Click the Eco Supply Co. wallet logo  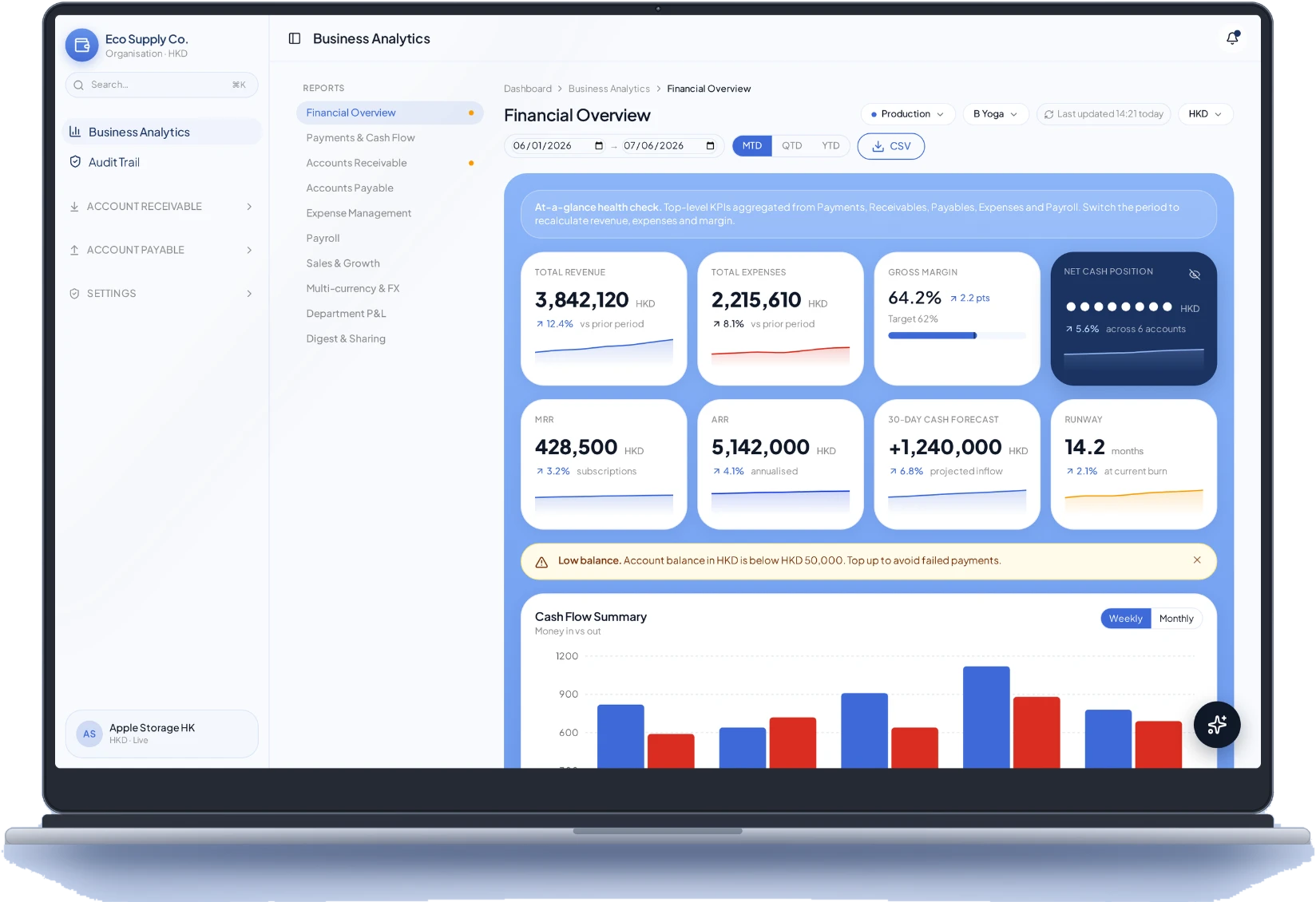click(x=81, y=45)
